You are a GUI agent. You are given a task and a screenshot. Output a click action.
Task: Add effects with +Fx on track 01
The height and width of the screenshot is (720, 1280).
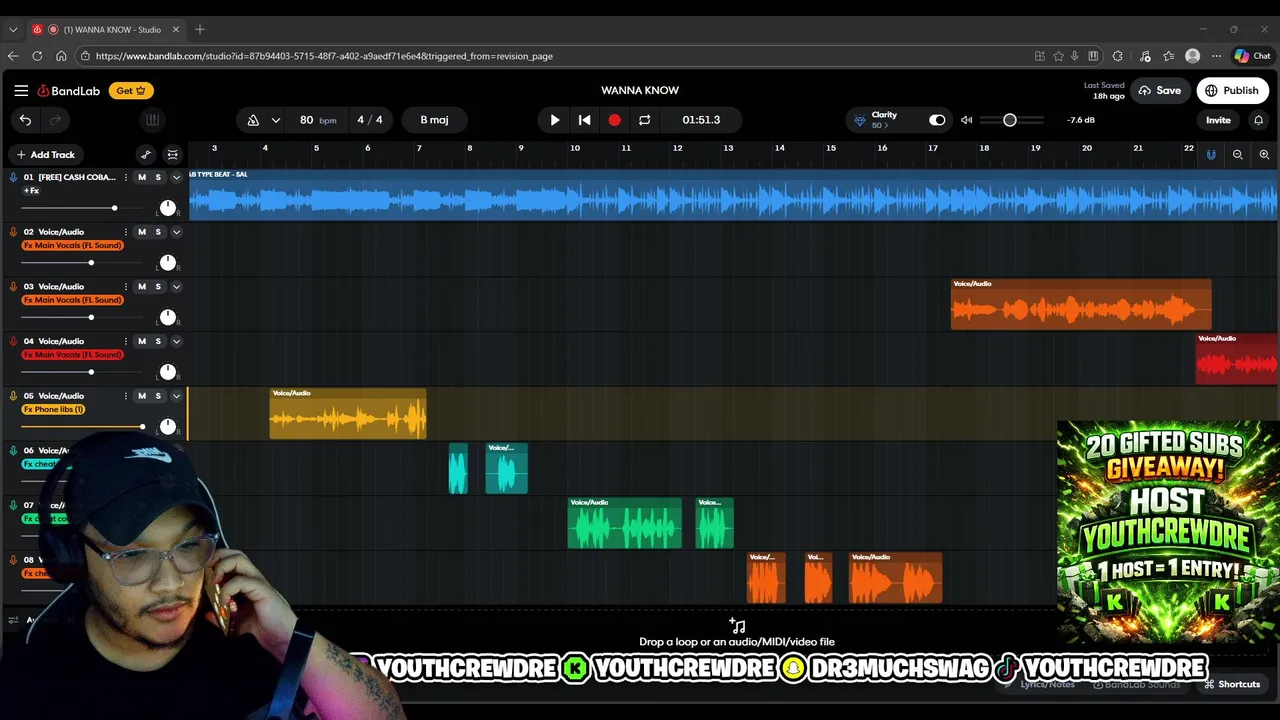point(32,191)
